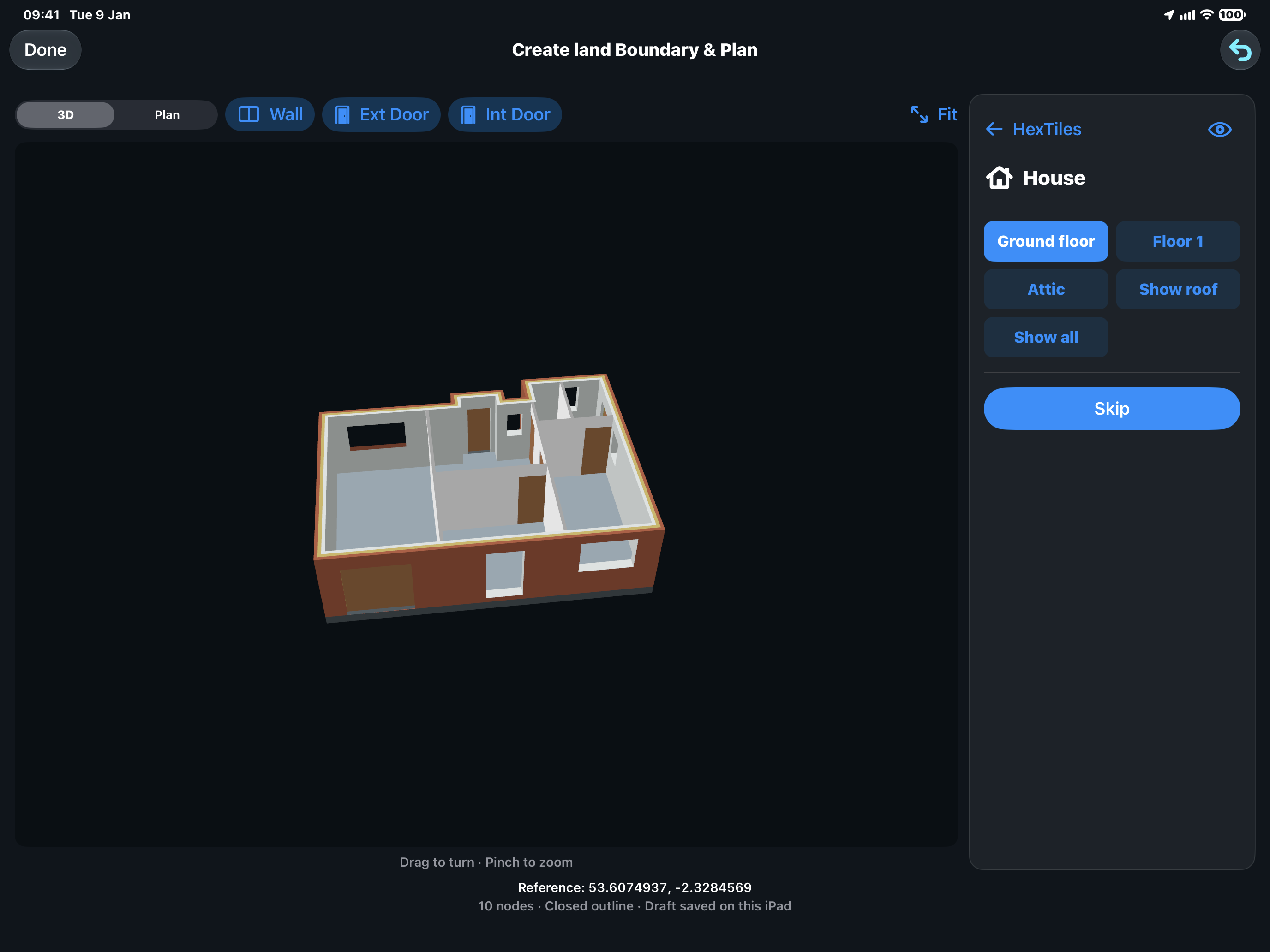
Task: Click the Fit expand-arrows icon
Action: click(919, 115)
